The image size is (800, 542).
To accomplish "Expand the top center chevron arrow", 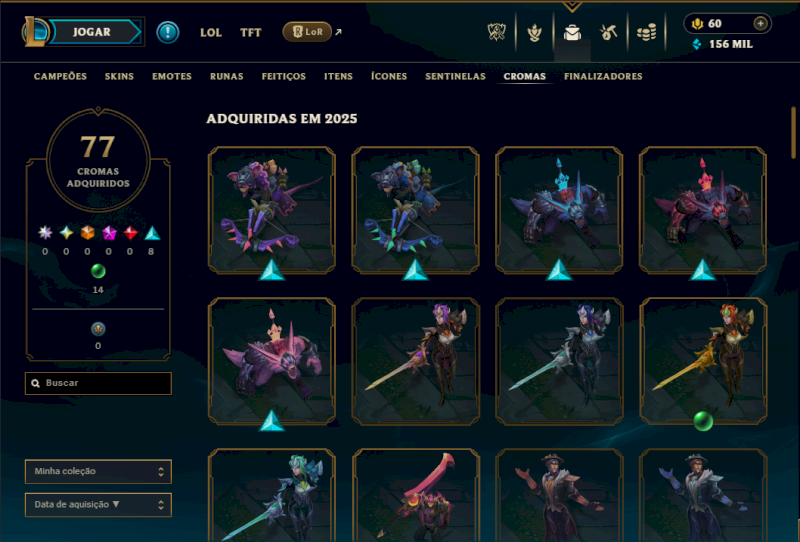I will [572, 7].
